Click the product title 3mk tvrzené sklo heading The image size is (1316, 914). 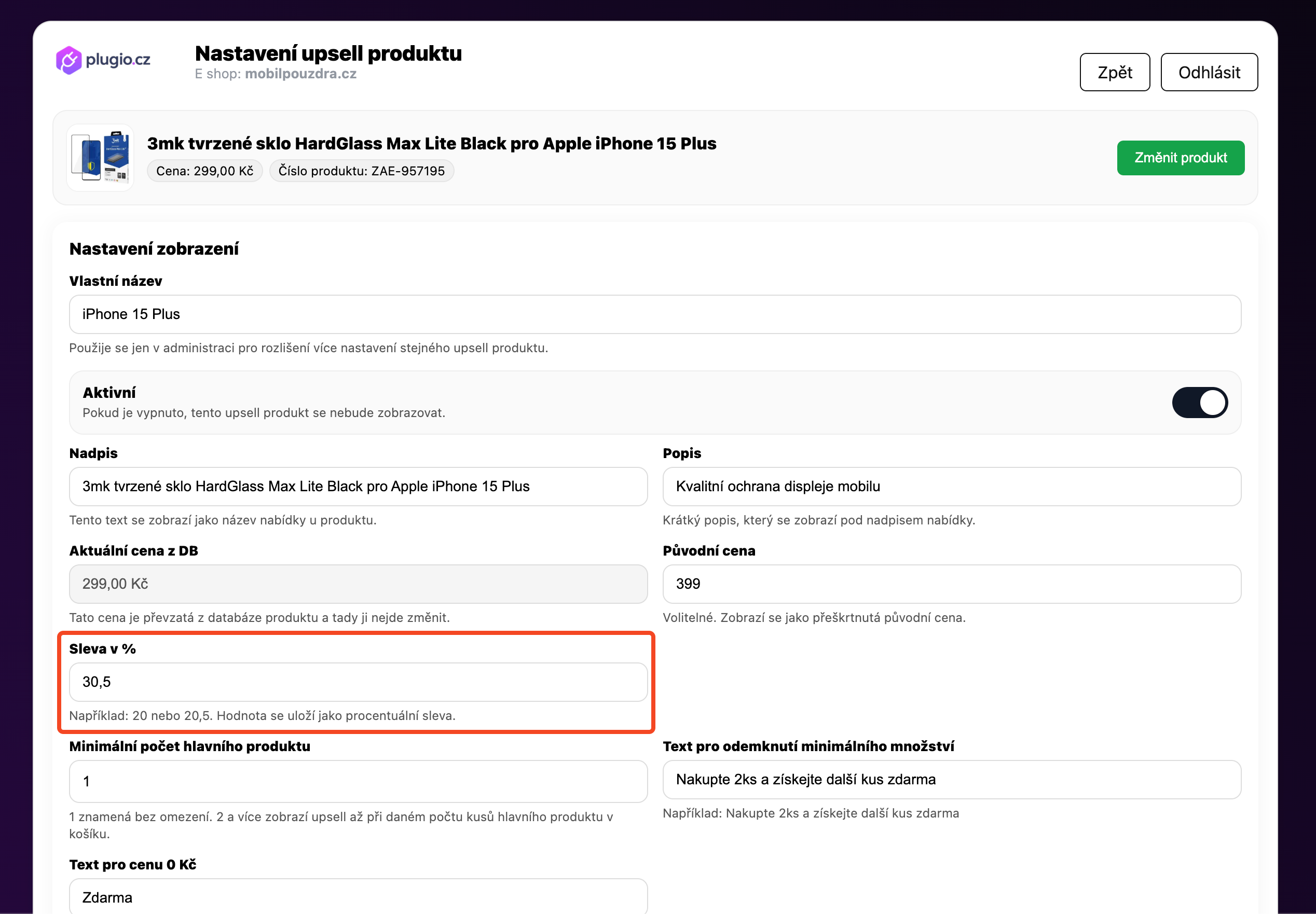431,143
